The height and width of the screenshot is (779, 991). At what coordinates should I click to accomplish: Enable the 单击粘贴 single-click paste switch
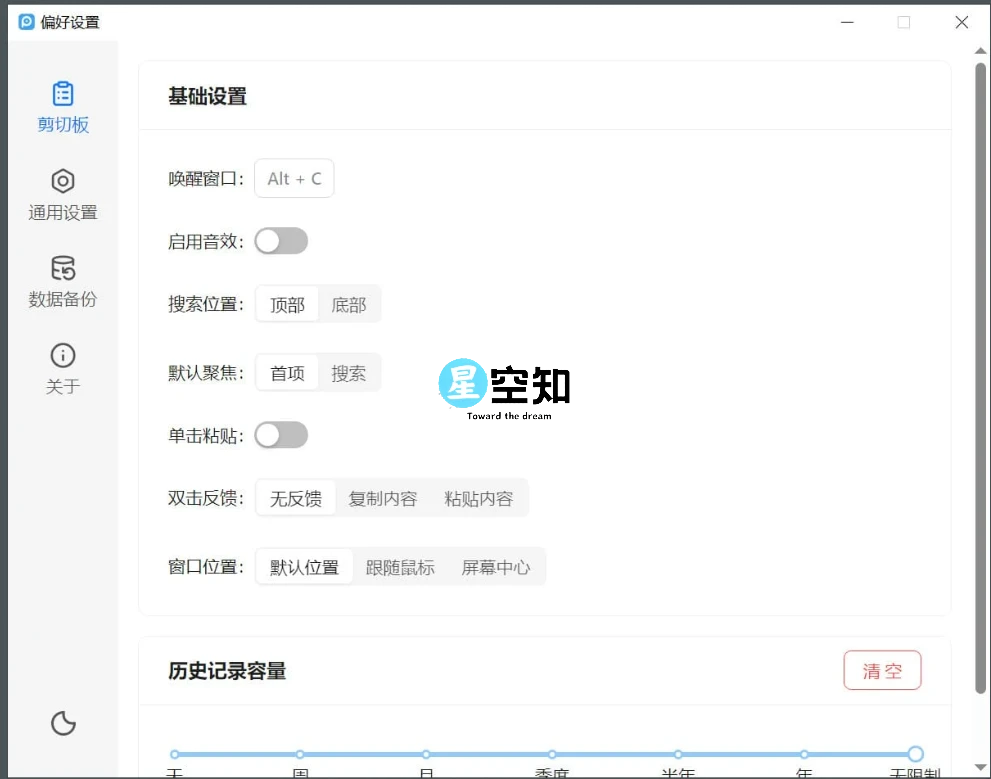(281, 435)
